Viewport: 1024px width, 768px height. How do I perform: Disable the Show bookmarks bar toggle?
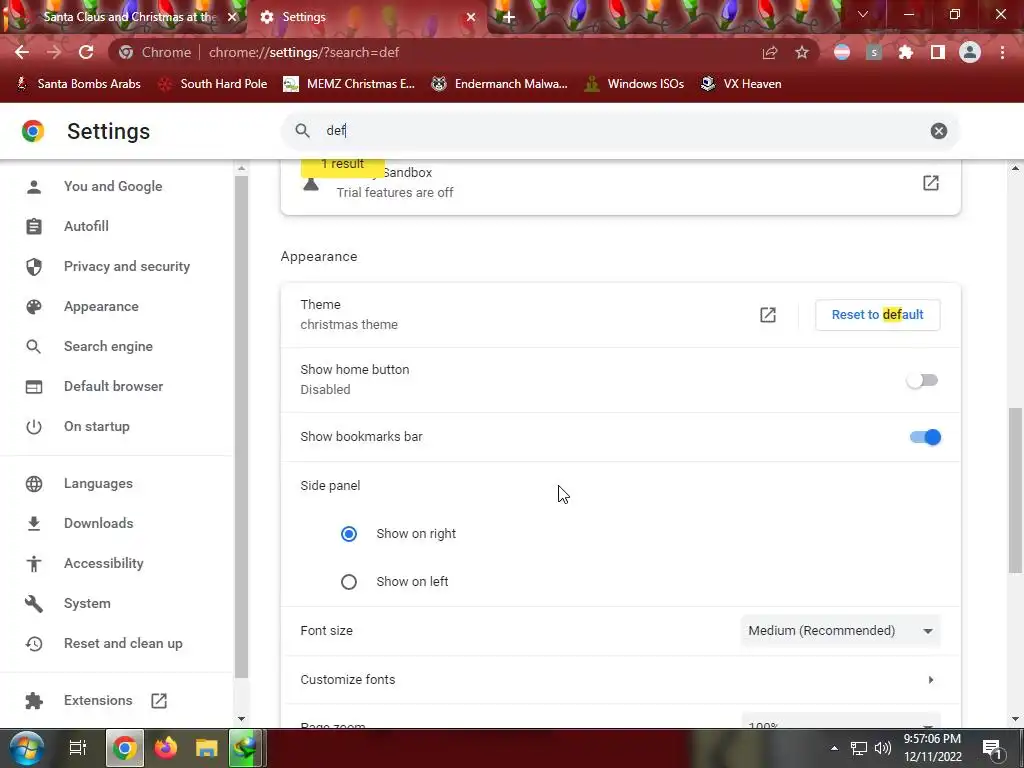click(x=925, y=437)
